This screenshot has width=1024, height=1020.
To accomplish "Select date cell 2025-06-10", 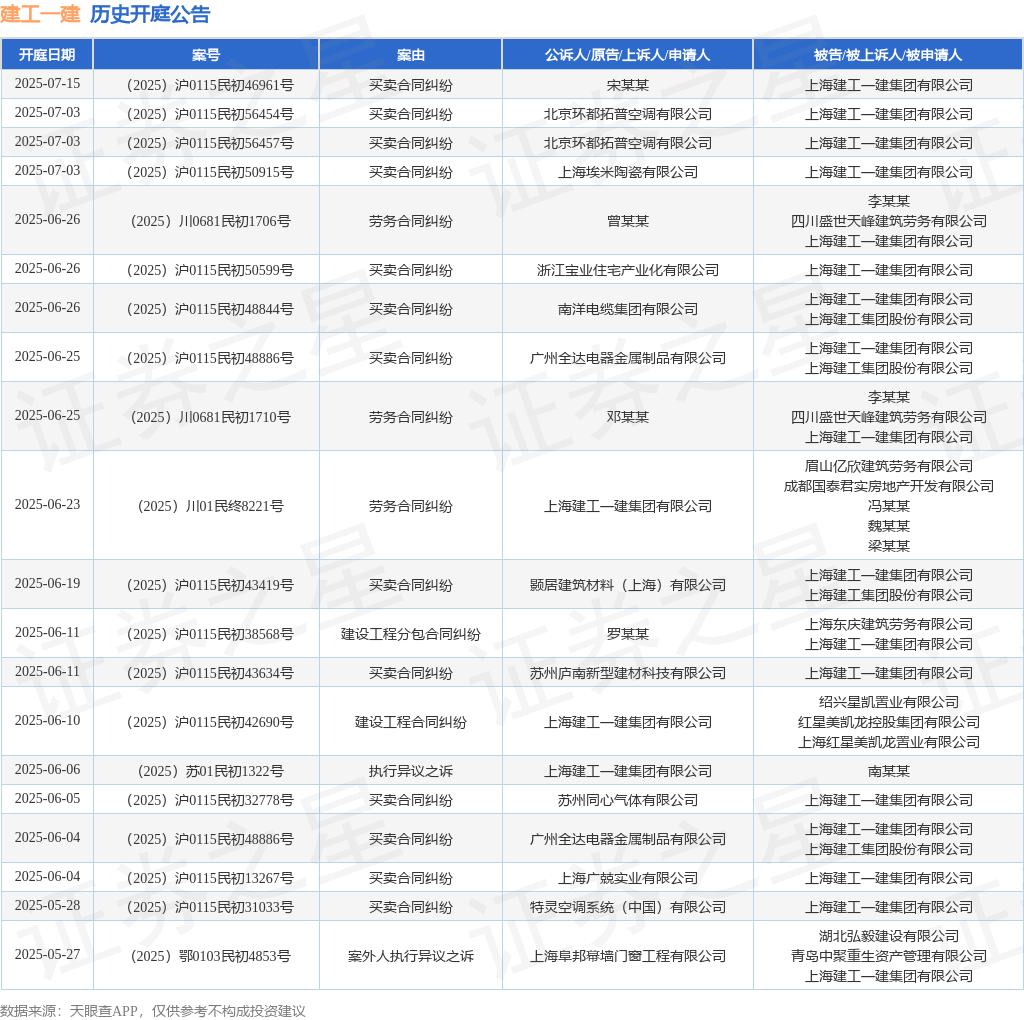I will [47, 720].
